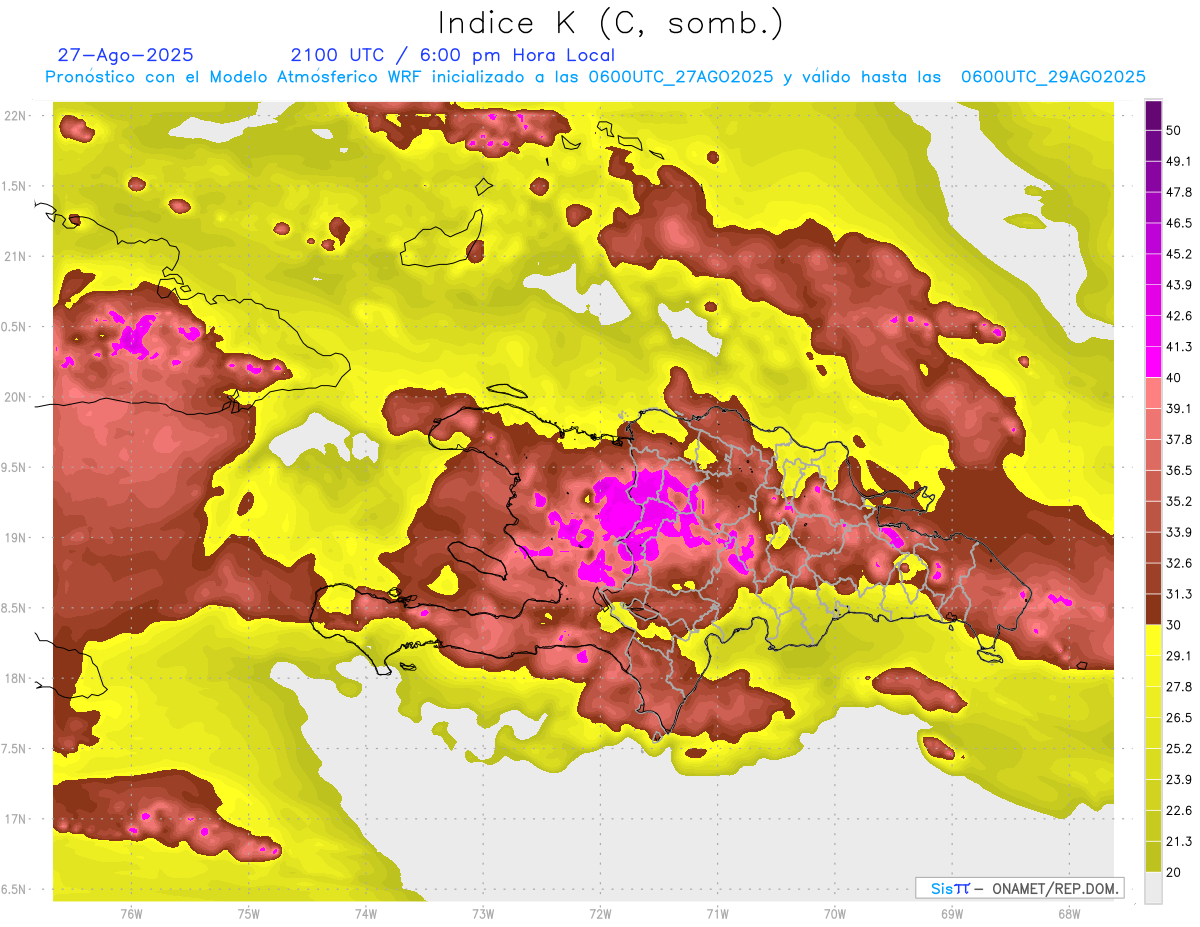Click the colorbar label "35.2"
The image size is (1200, 927).
(x=1179, y=501)
